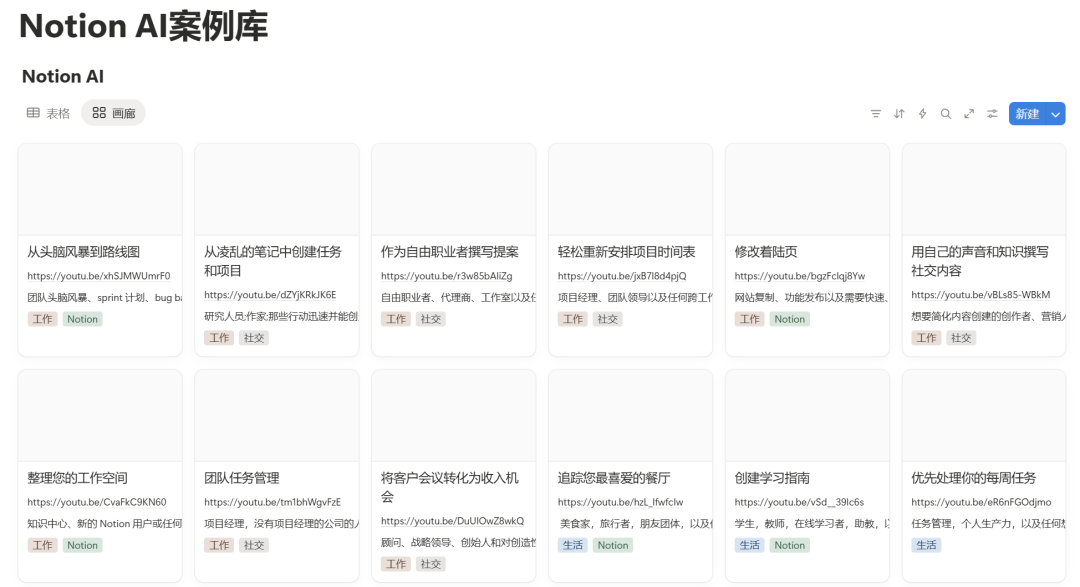Click Notion tag on 整理您的工作空间 card
The height and width of the screenshot is (587, 1080).
[82, 545]
